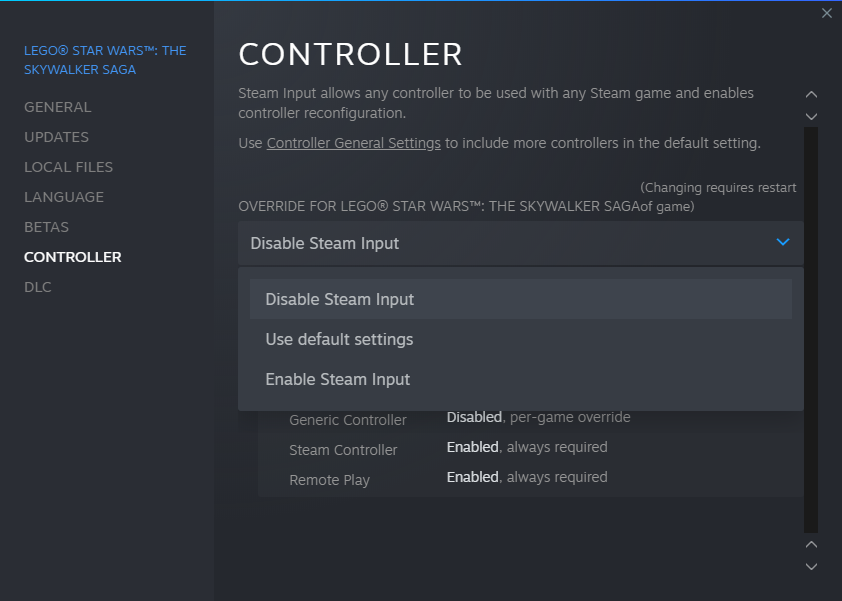Click the lower scroll-down arrow icon
The image size is (842, 601).
point(811,566)
